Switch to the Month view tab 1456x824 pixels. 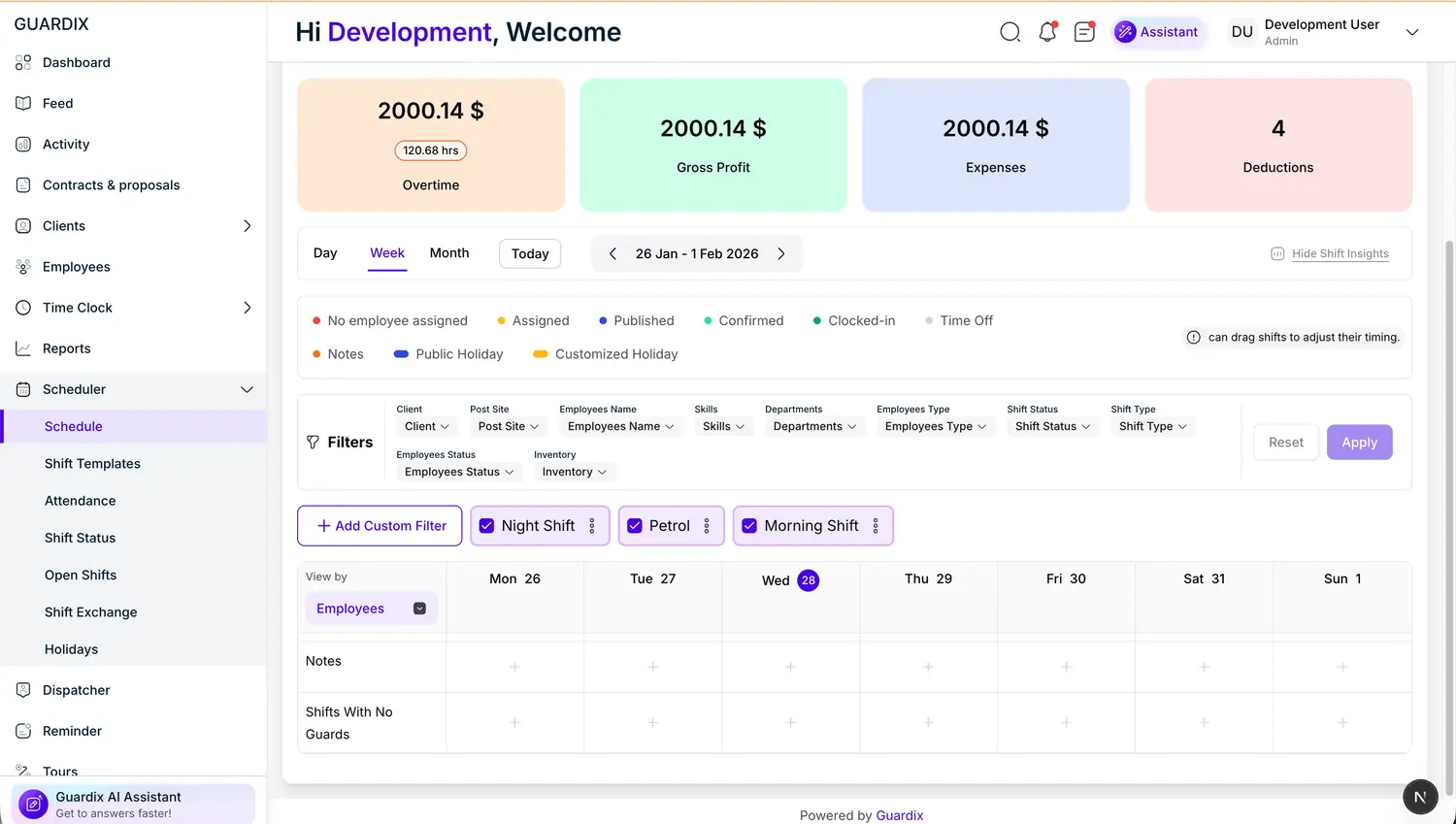[x=448, y=253]
